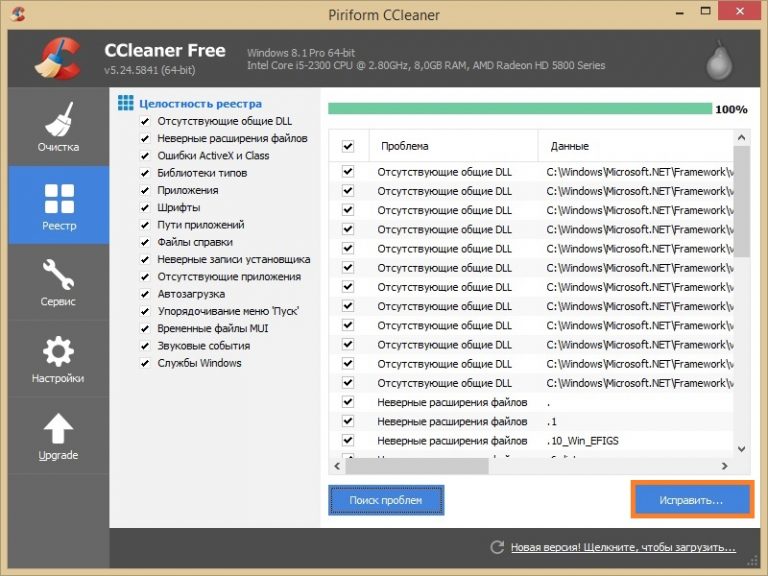This screenshot has height=576, width=768.
Task: Toggle select-all checkbox in results header
Action: click(348, 146)
